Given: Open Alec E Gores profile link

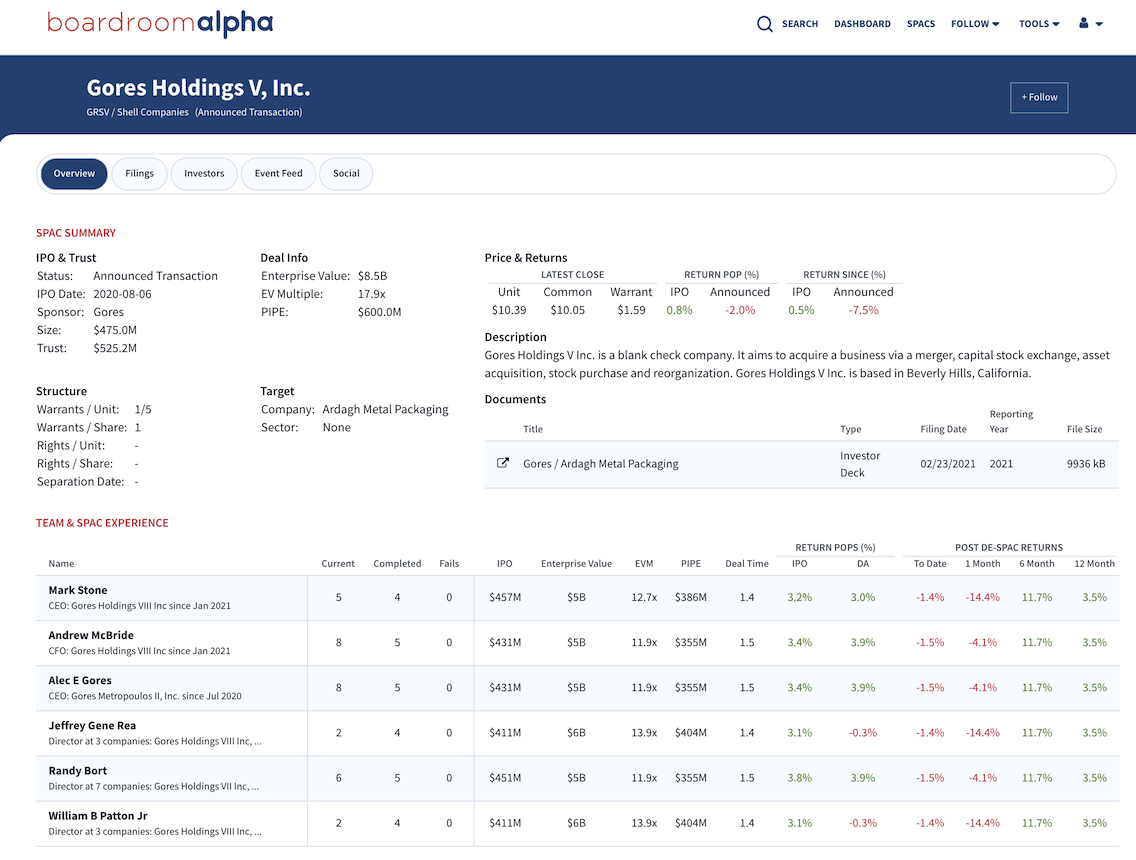Looking at the screenshot, I should click(x=80, y=680).
